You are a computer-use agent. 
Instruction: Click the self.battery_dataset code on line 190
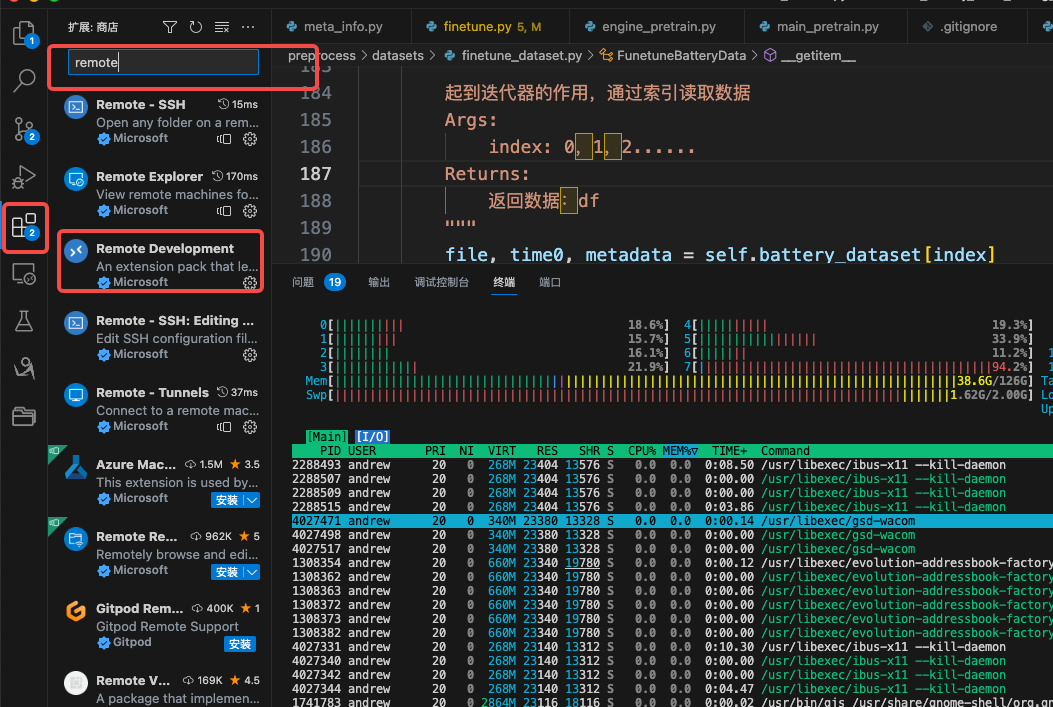(x=813, y=254)
